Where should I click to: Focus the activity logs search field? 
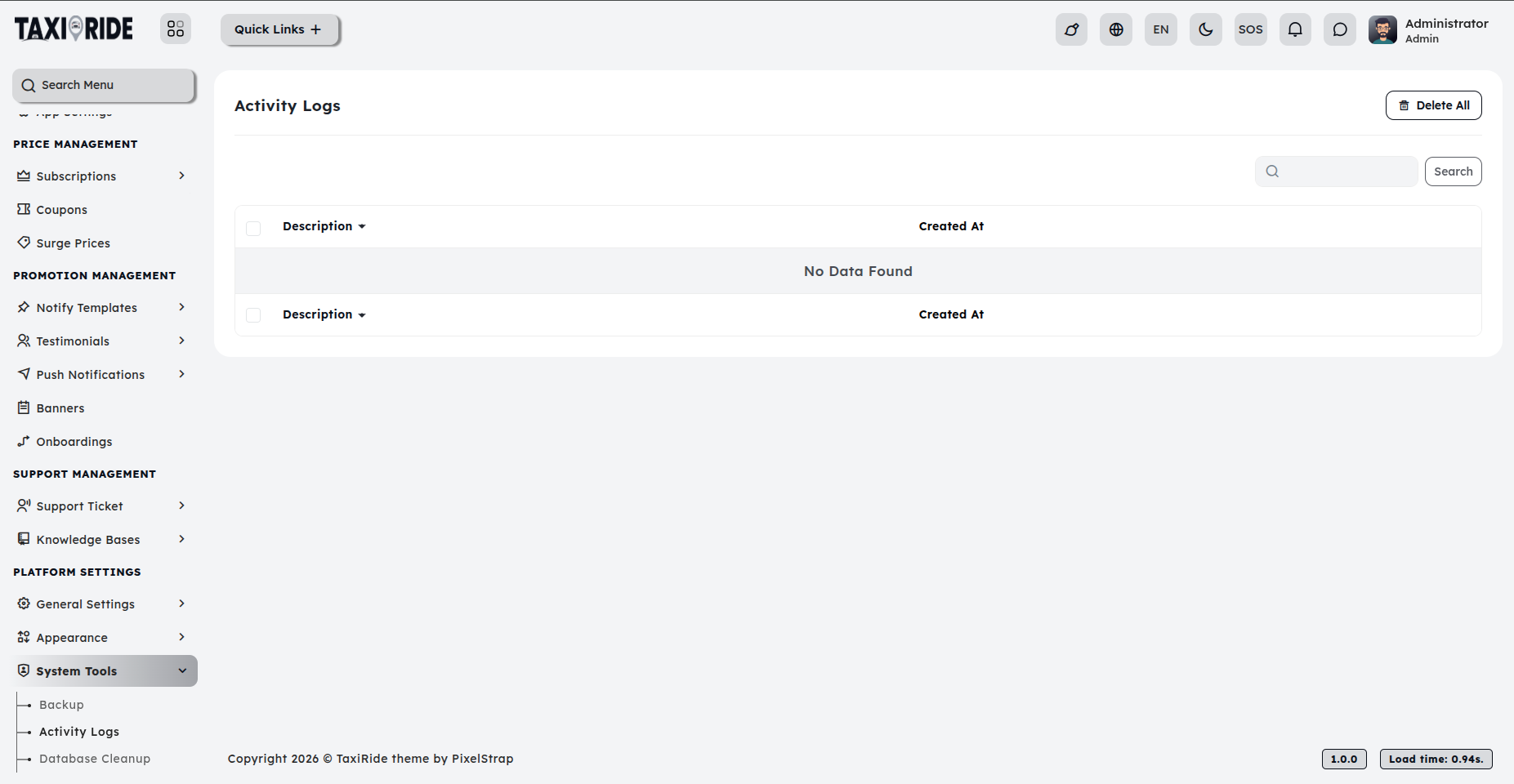point(1337,171)
